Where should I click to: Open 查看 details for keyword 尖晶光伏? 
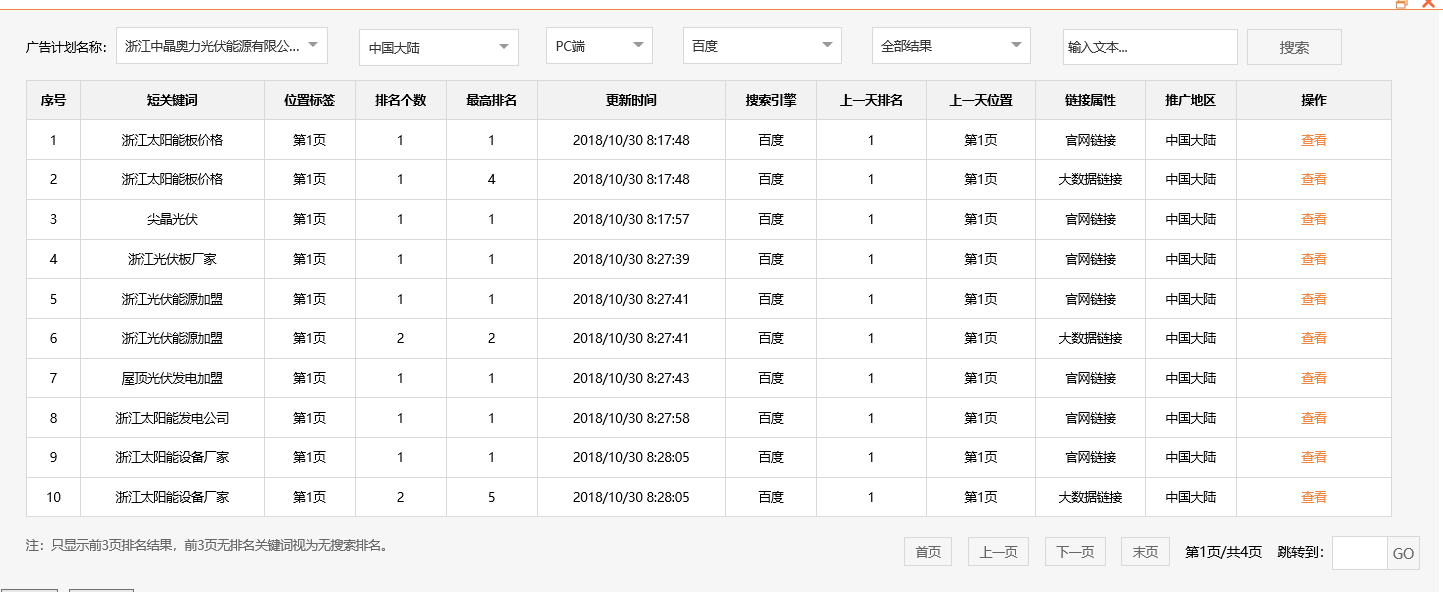coord(1313,219)
